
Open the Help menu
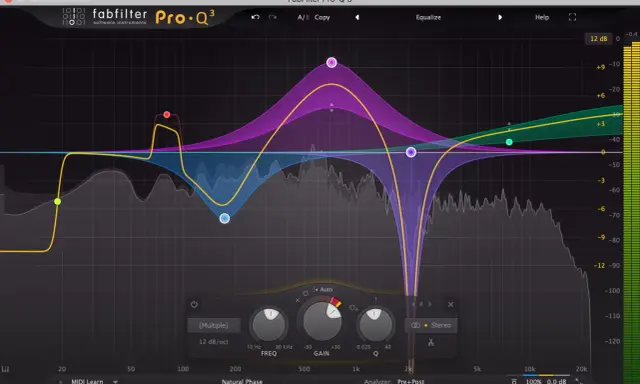pyautogui.click(x=542, y=17)
